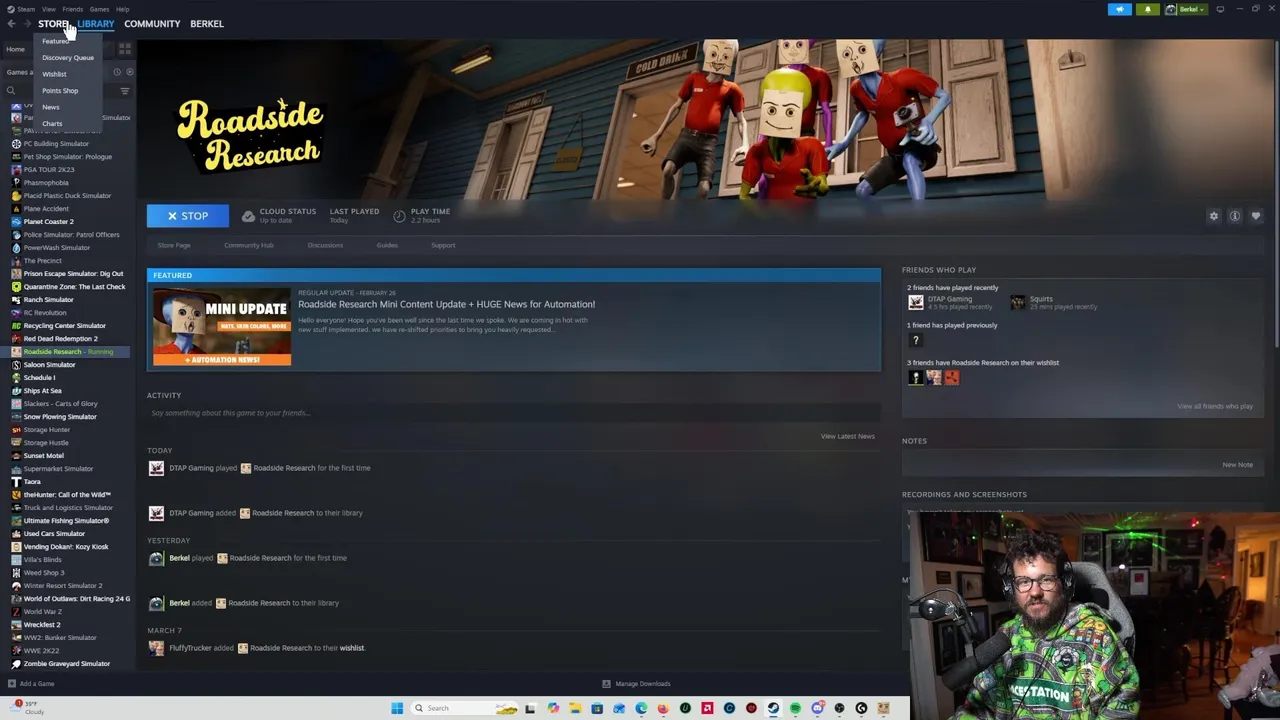Open Squirts friend avatar

tap(1017, 302)
